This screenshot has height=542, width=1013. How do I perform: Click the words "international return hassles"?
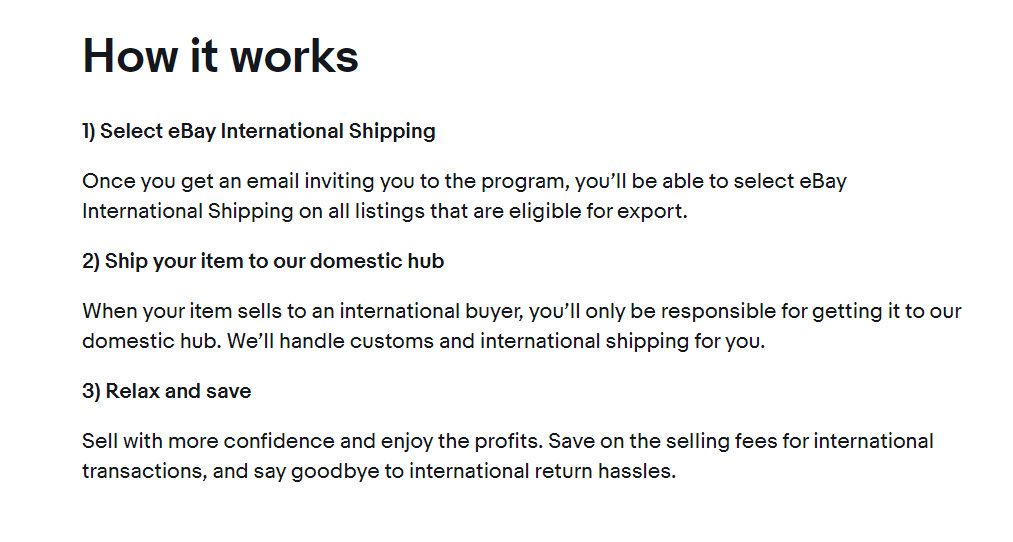coord(542,471)
